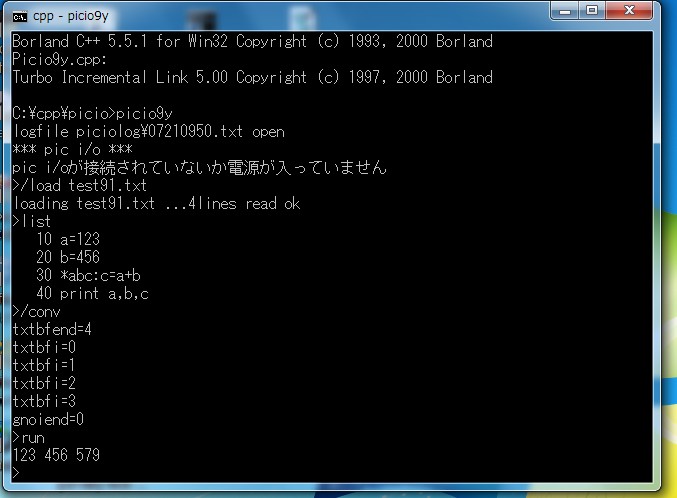The image size is (677, 498).
Task: Maximize the picio9y console window
Action: coord(592,11)
